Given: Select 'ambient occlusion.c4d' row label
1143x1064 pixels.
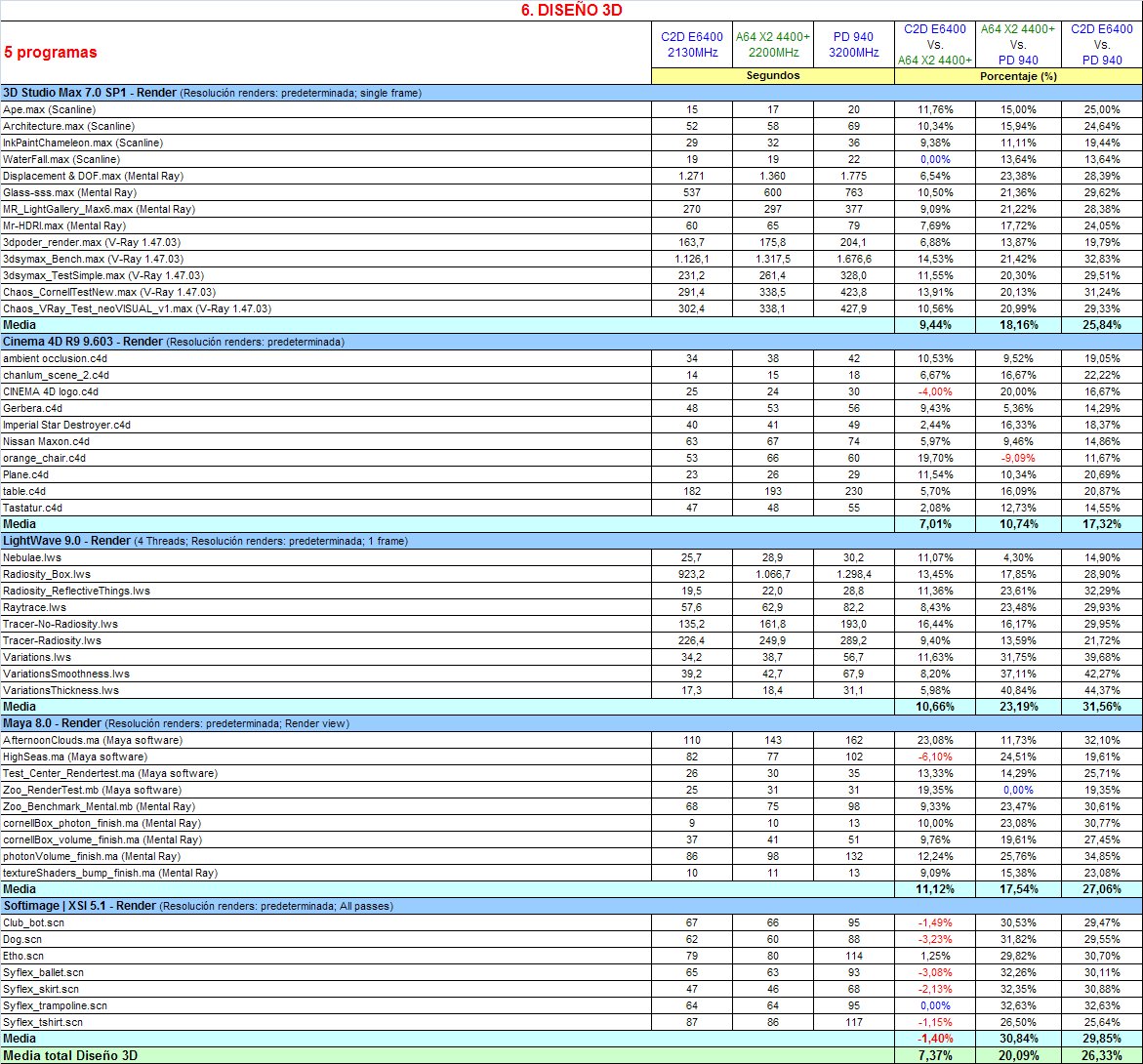Looking at the screenshot, I should click(56, 358).
